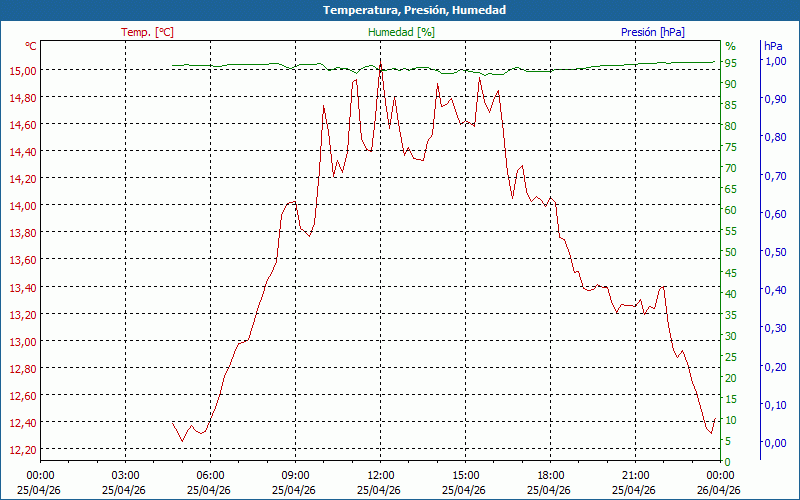Select the 18:00 time axis label

point(550,475)
